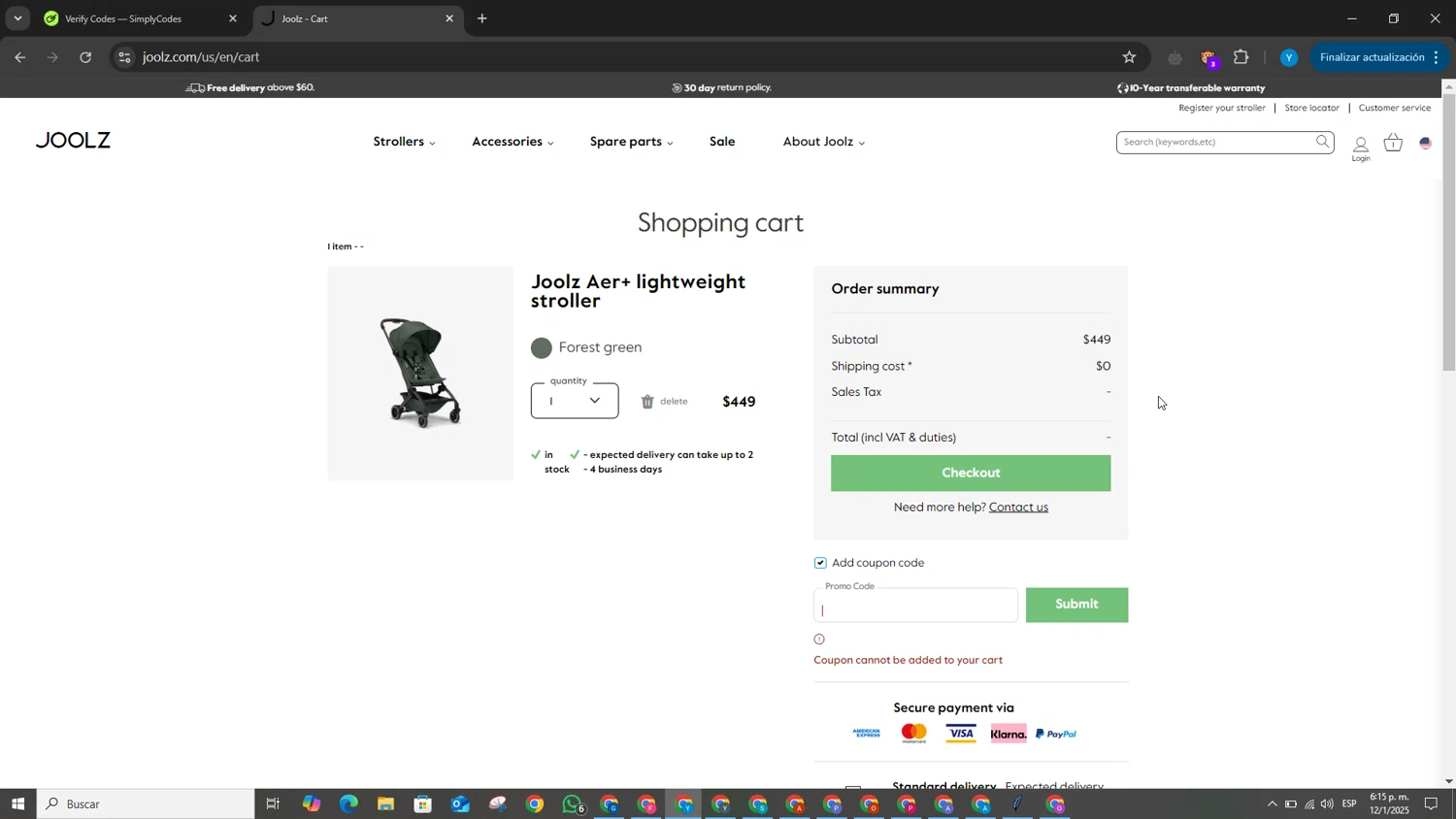Image resolution: width=1456 pixels, height=819 pixels.
Task: Open Joolz Aer+ lightweight stroller title
Action: [638, 291]
